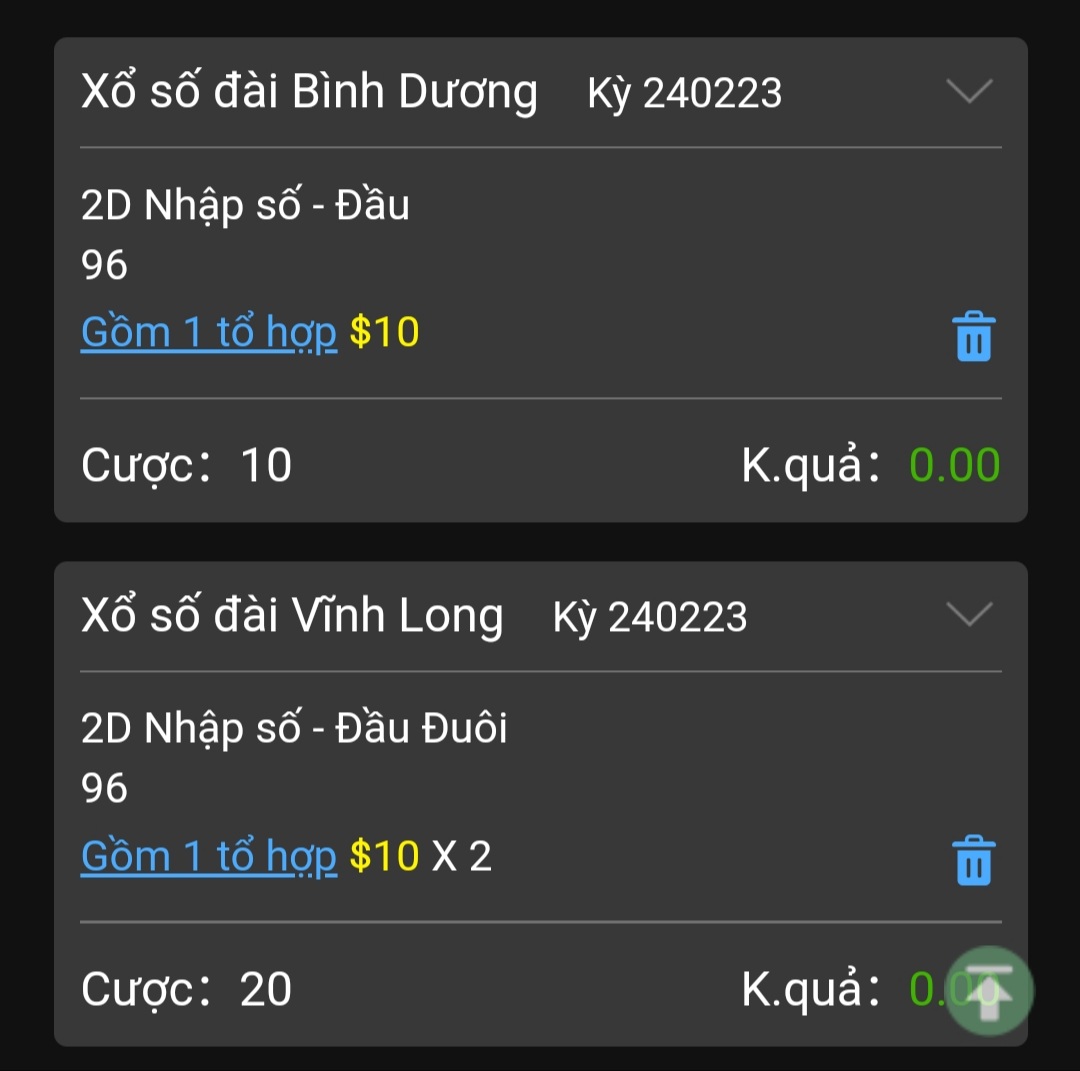The width and height of the screenshot is (1080, 1071).
Task: Tap the 'Xổ số đài Vĩnh Long' title
Action: click(292, 615)
